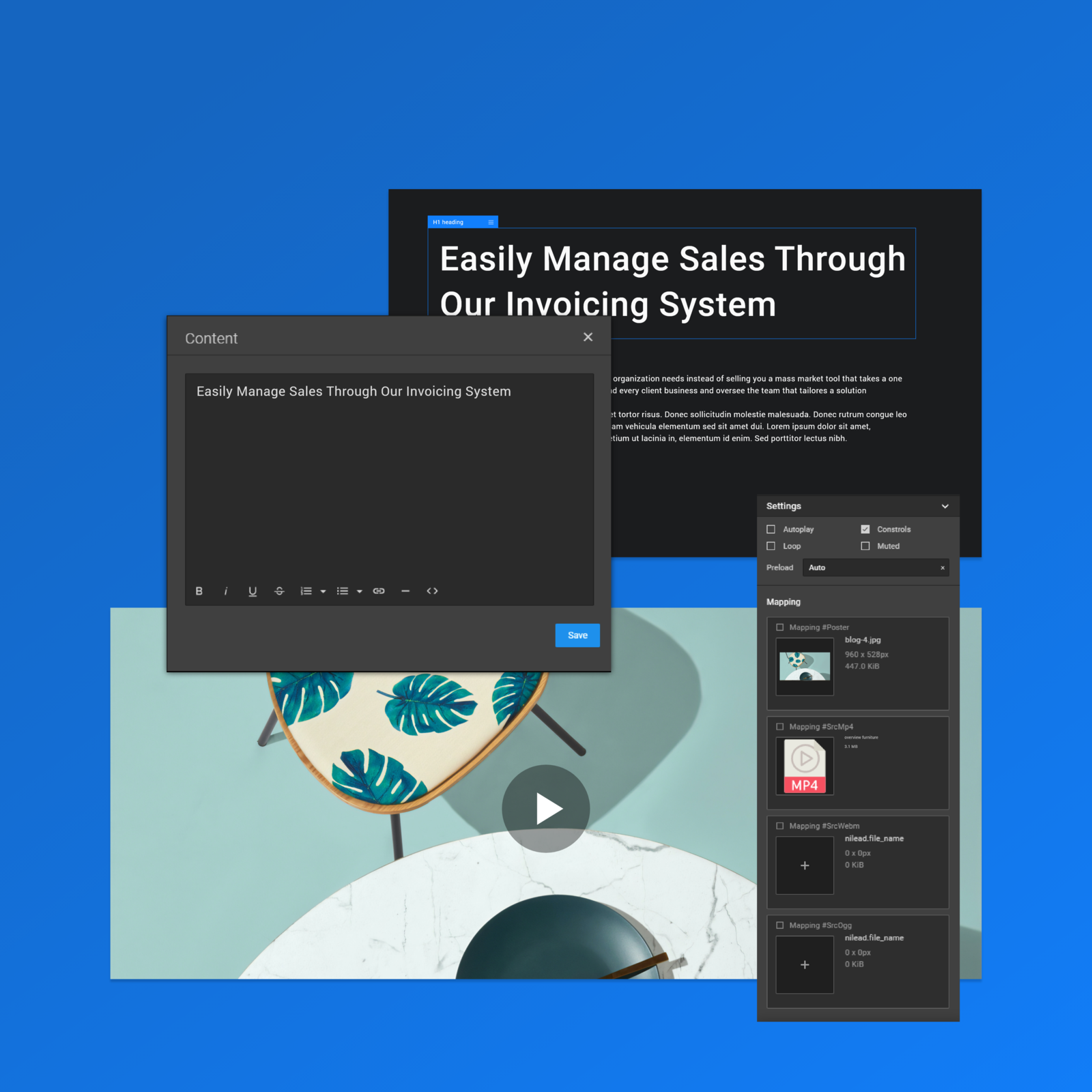The width and height of the screenshot is (1092, 1092).
Task: Apply strikethrough formatting in Content editor
Action: click(279, 591)
